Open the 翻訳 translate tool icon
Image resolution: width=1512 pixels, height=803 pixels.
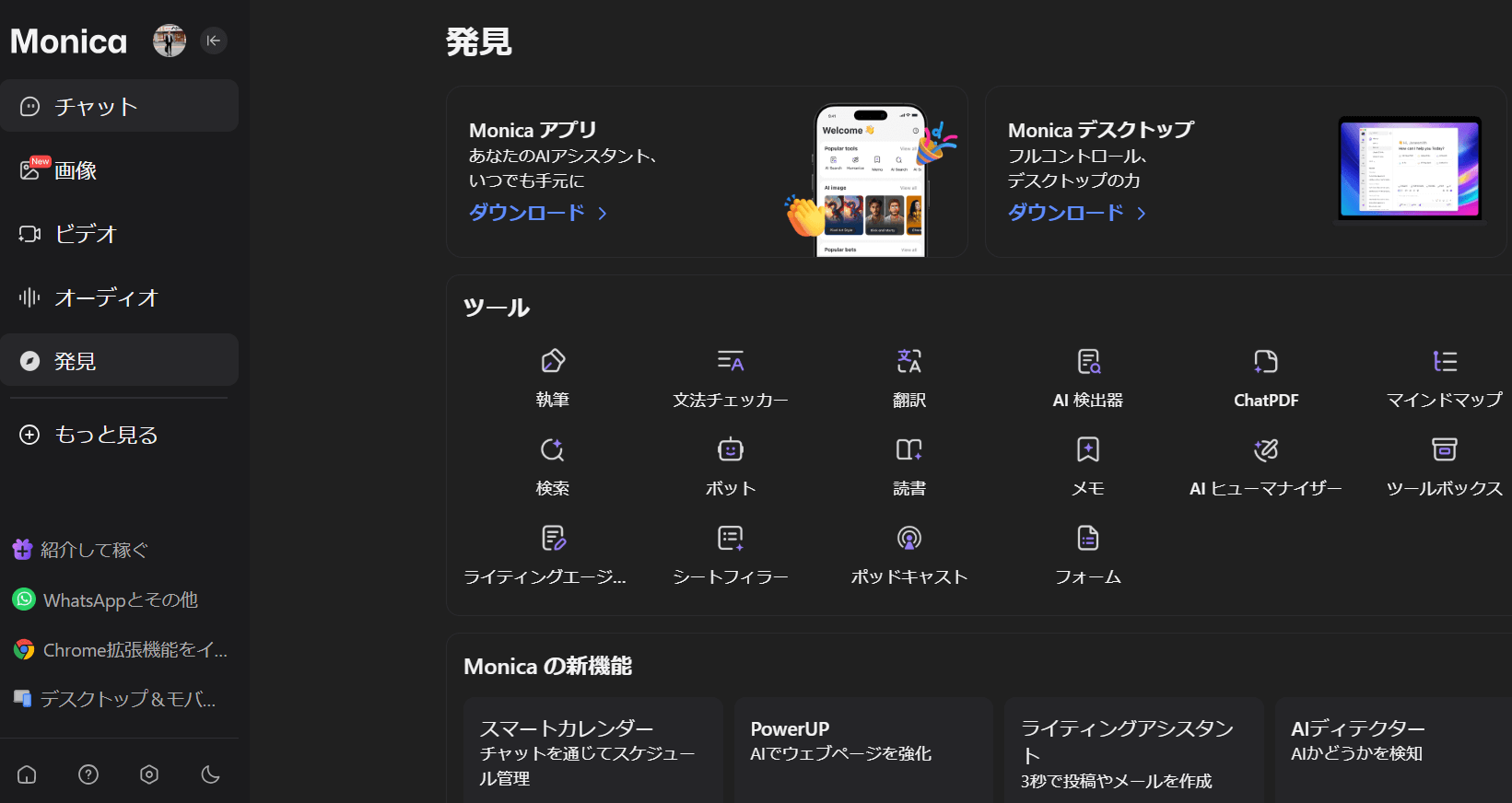pos(909,361)
